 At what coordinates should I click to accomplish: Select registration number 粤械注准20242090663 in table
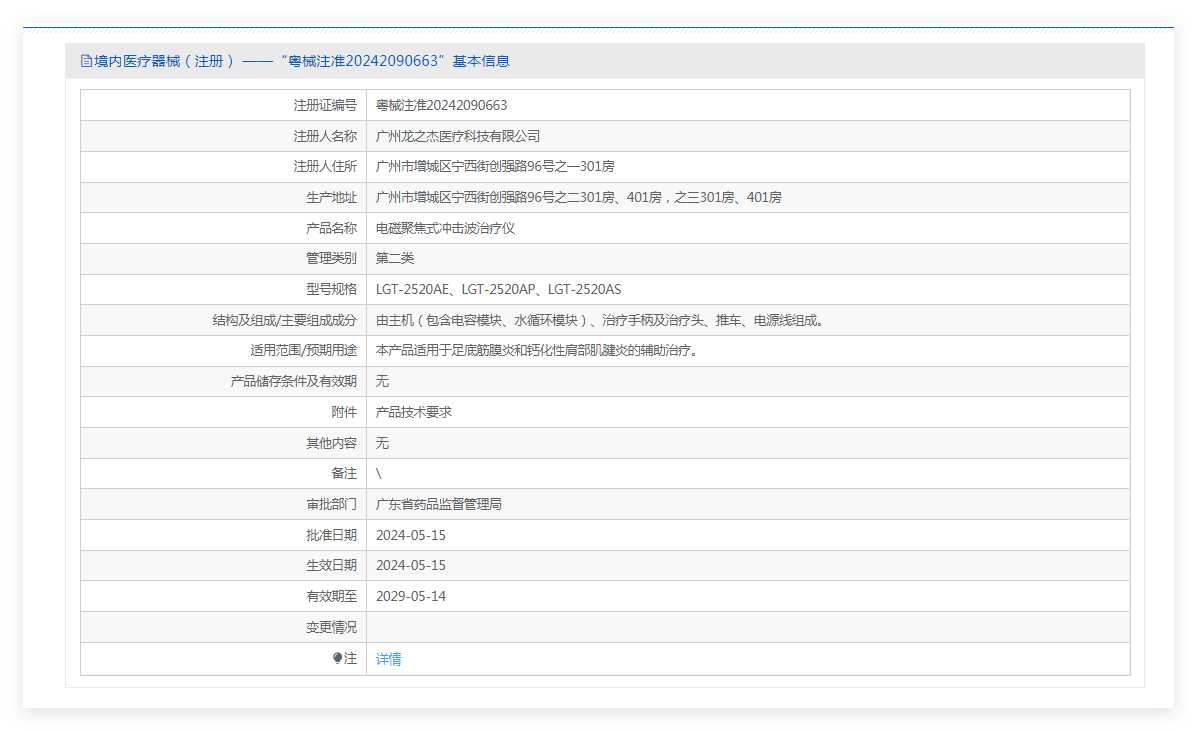pos(441,105)
